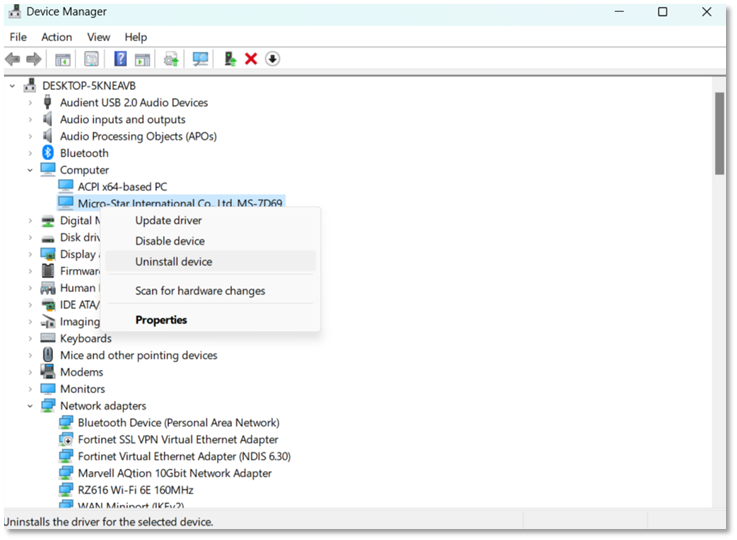Select Micro-Star International Co., Ltd. MS-7D69

pos(180,203)
